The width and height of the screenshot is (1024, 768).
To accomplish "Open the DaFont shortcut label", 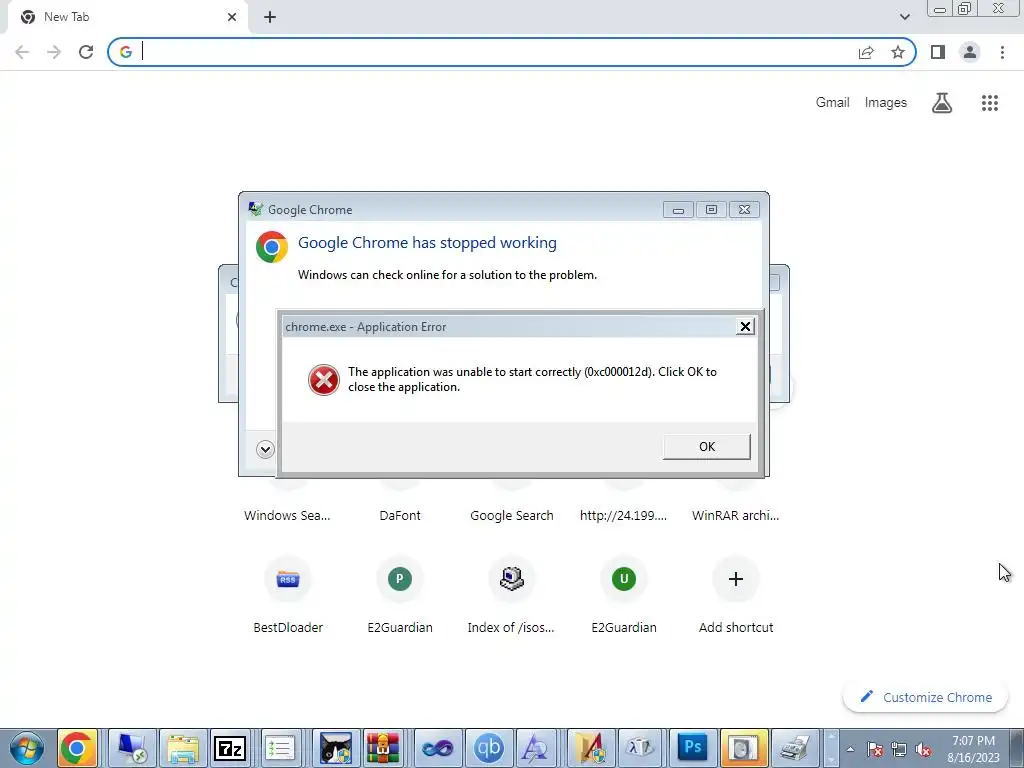I will coord(400,515).
